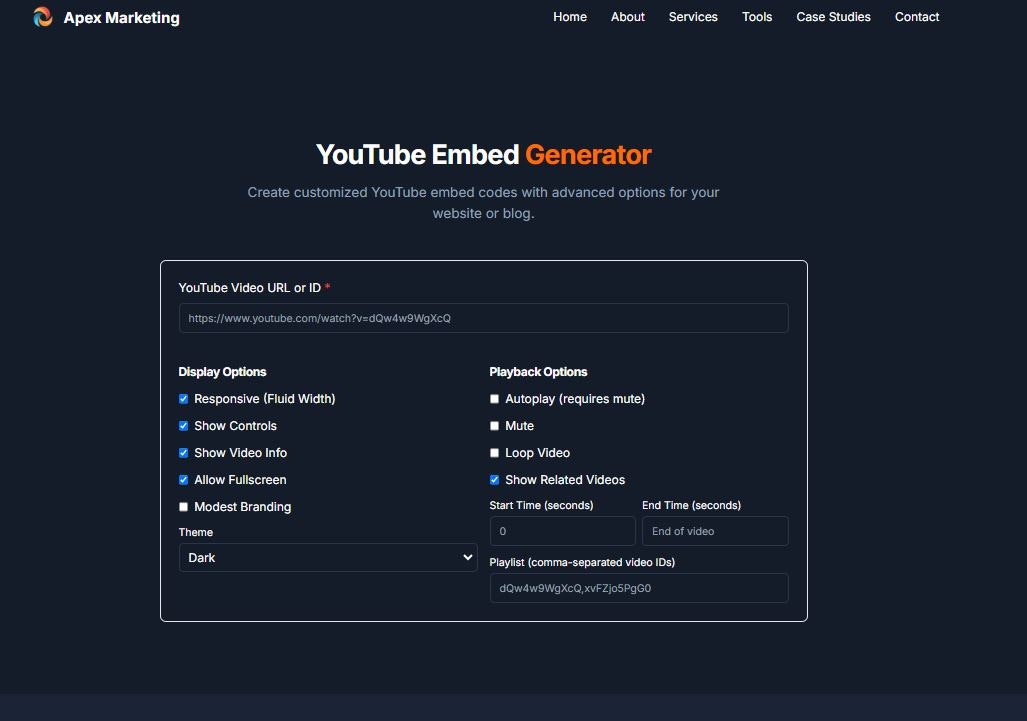Disable Show Related Videos
The width and height of the screenshot is (1027, 721).
[x=494, y=479]
